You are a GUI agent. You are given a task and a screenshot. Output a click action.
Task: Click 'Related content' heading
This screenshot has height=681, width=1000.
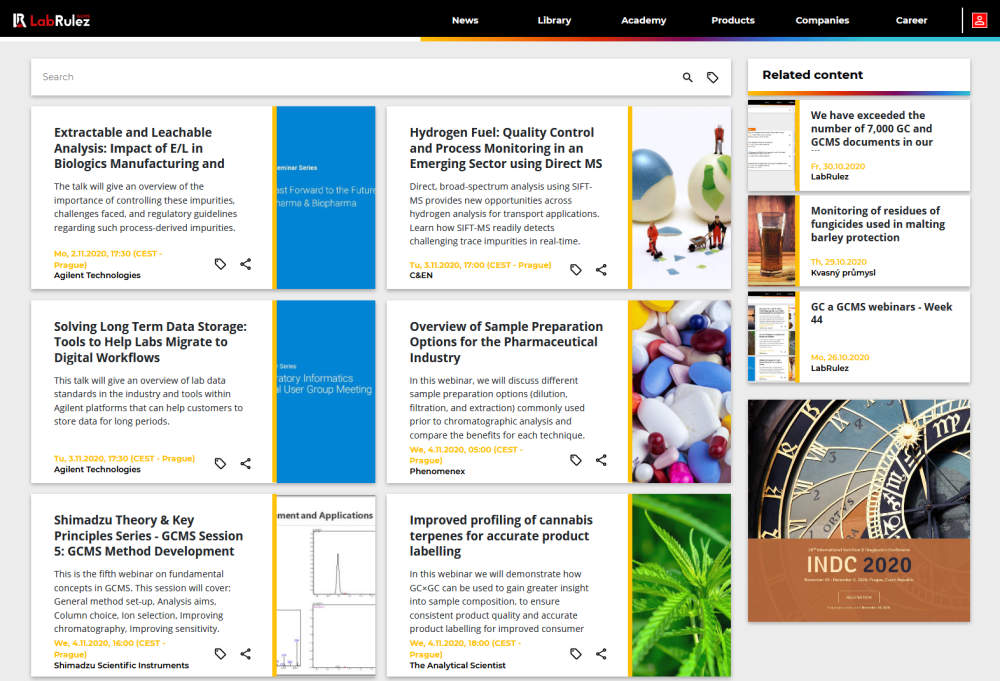(812, 75)
